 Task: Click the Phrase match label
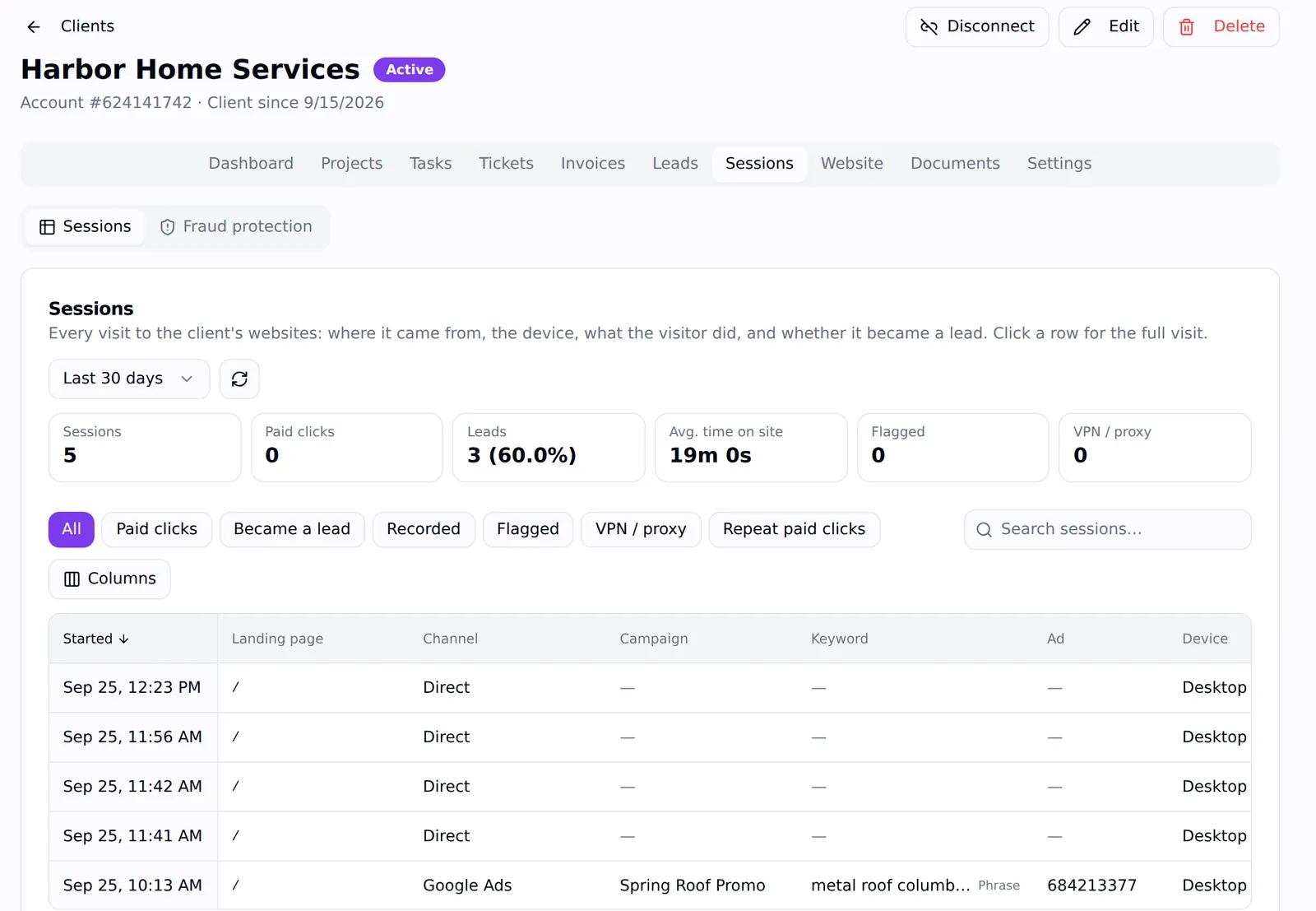[999, 886]
